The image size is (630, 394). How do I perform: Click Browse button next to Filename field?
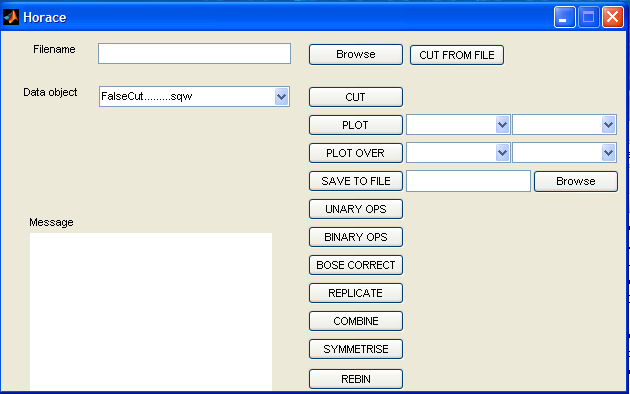[356, 54]
